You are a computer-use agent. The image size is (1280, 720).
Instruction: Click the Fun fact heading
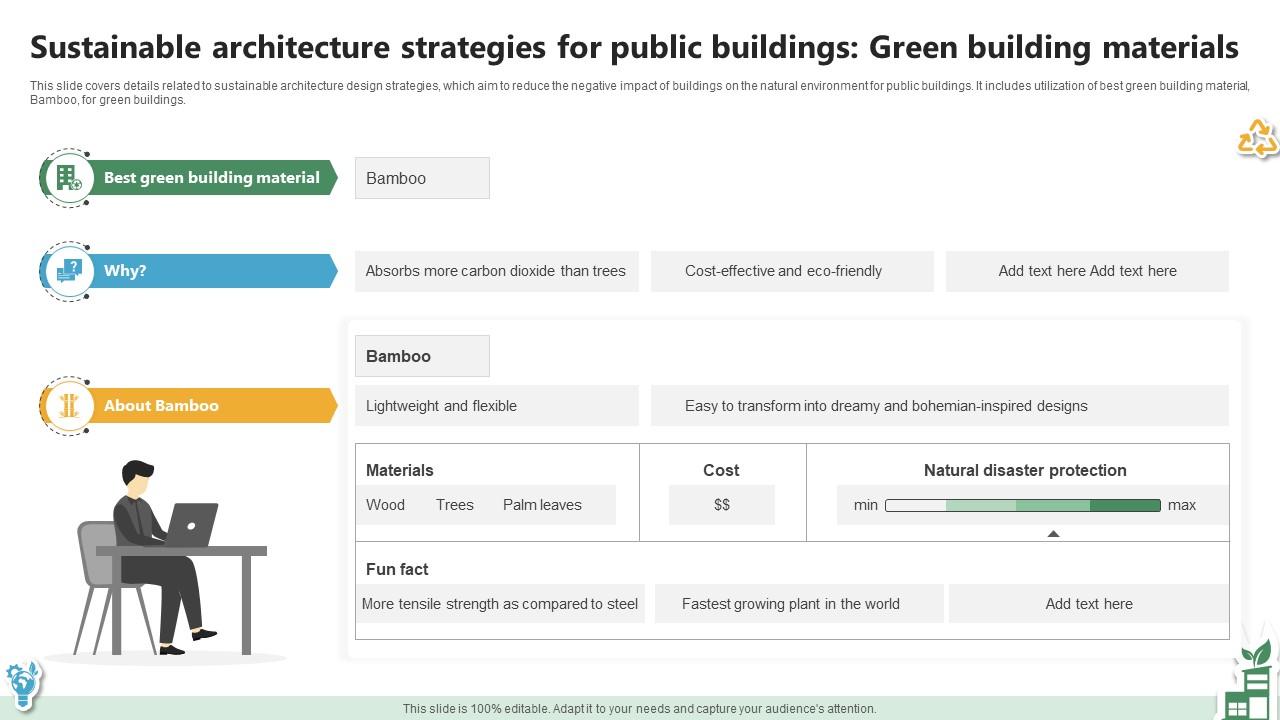(397, 569)
